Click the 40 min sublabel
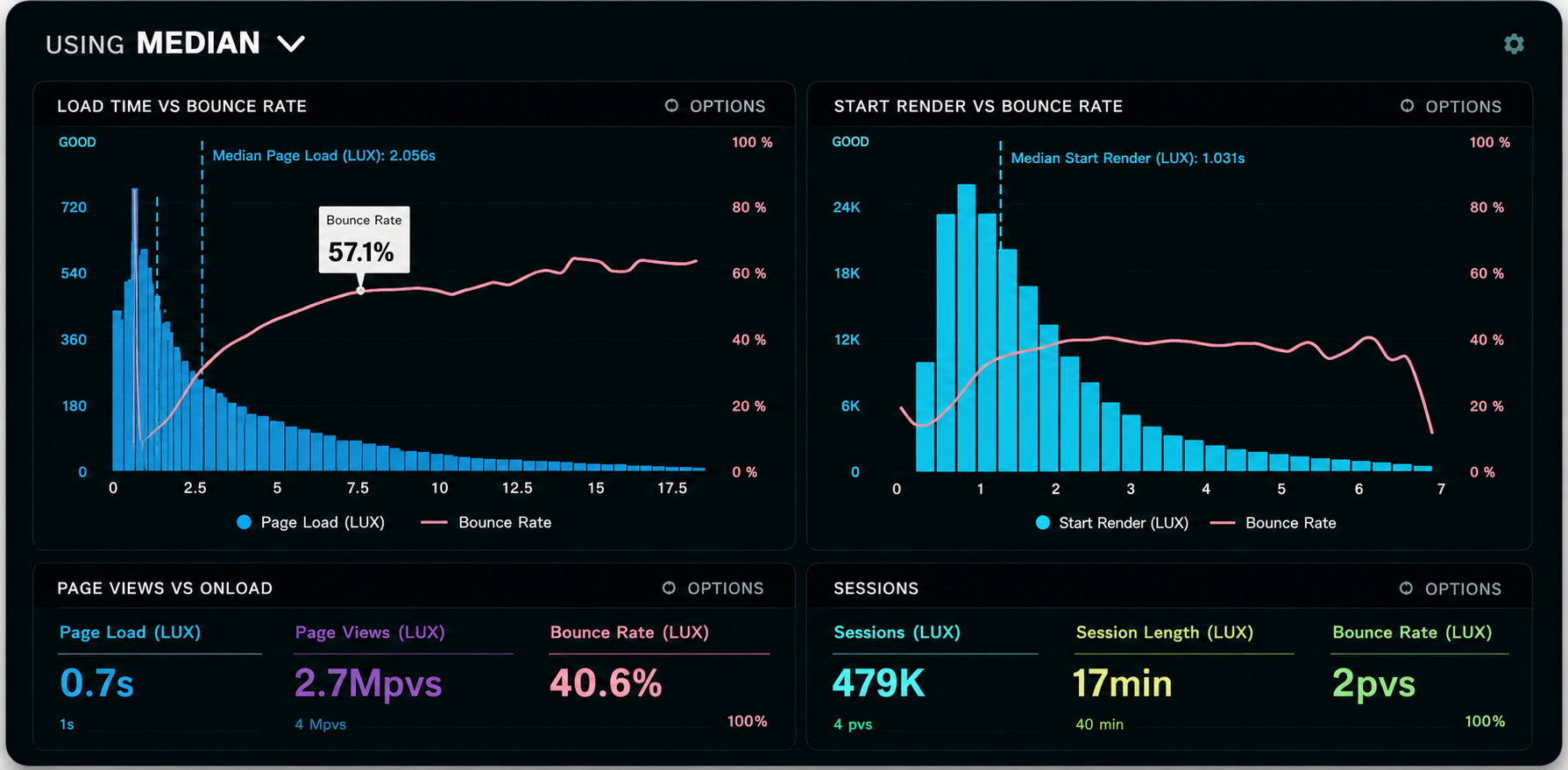 coord(1099,724)
